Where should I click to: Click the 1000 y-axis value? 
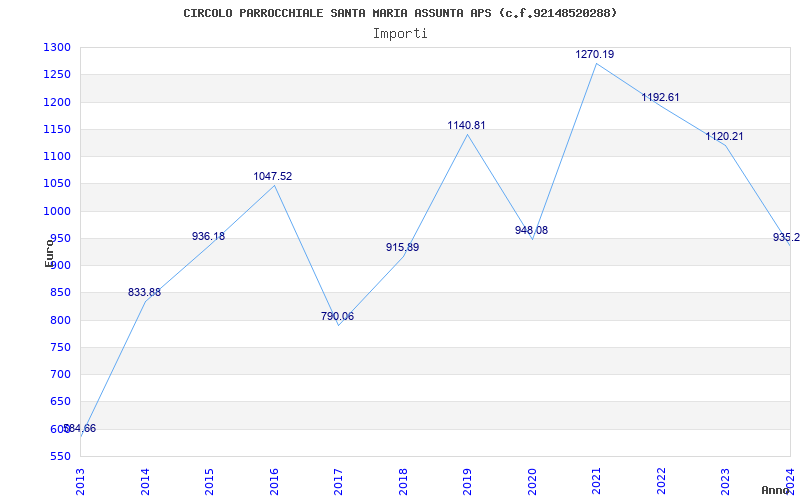57,211
